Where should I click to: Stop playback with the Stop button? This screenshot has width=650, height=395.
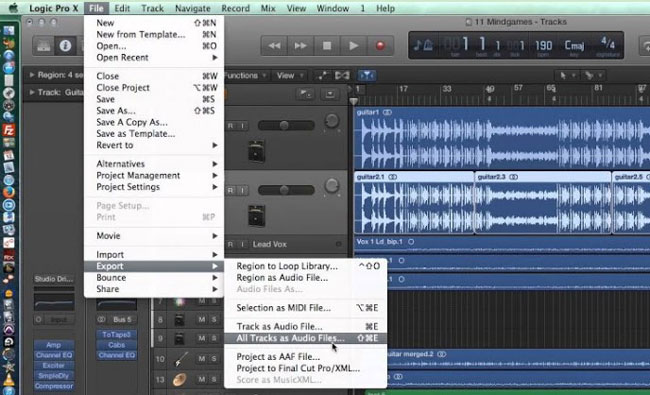click(x=327, y=46)
